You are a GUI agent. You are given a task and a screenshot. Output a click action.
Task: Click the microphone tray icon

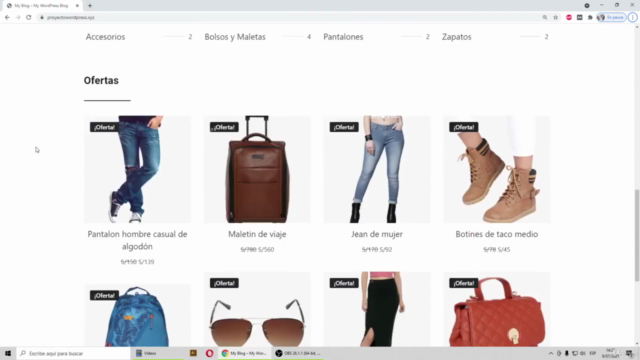click(567, 353)
